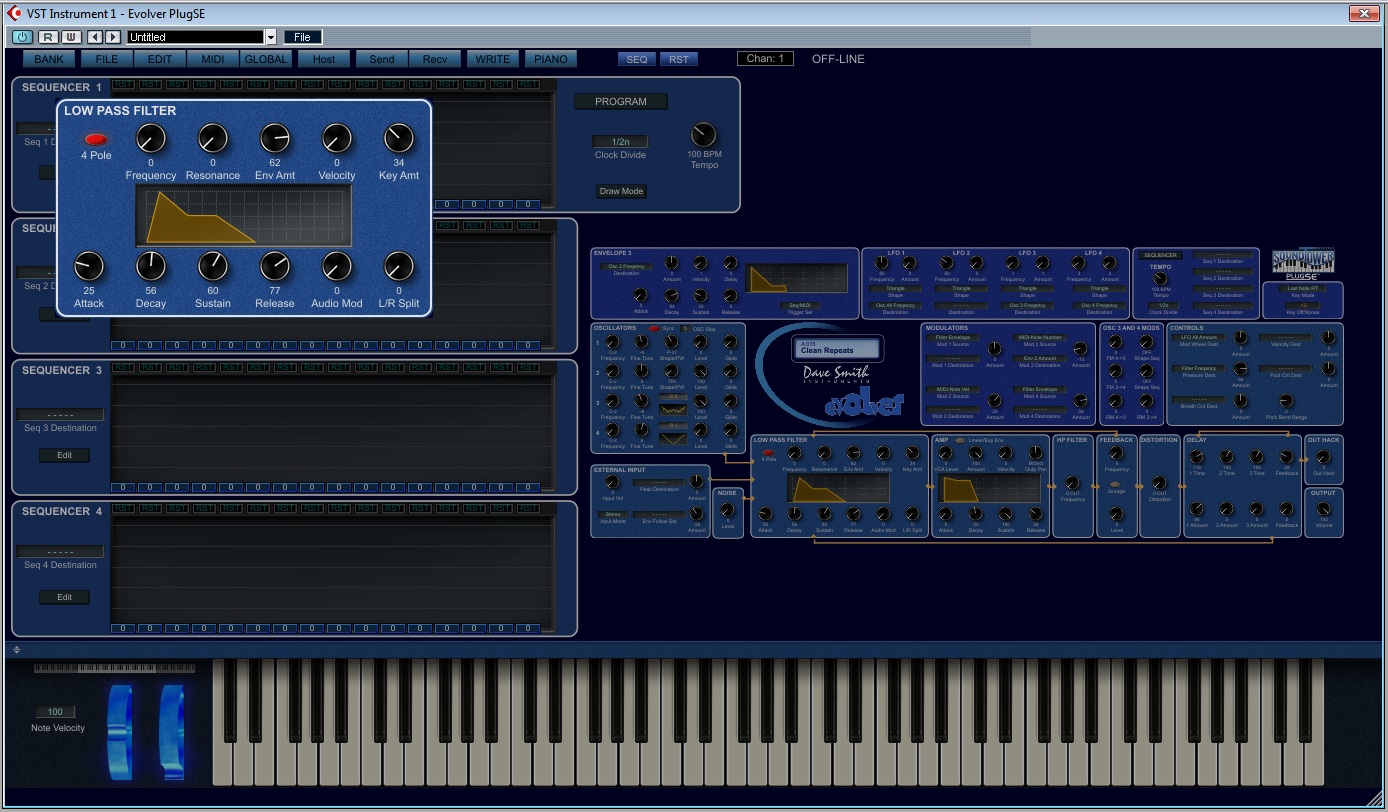Adjust the Decay knob showing 56
Screen dimensions: 1388x812
tap(151, 266)
